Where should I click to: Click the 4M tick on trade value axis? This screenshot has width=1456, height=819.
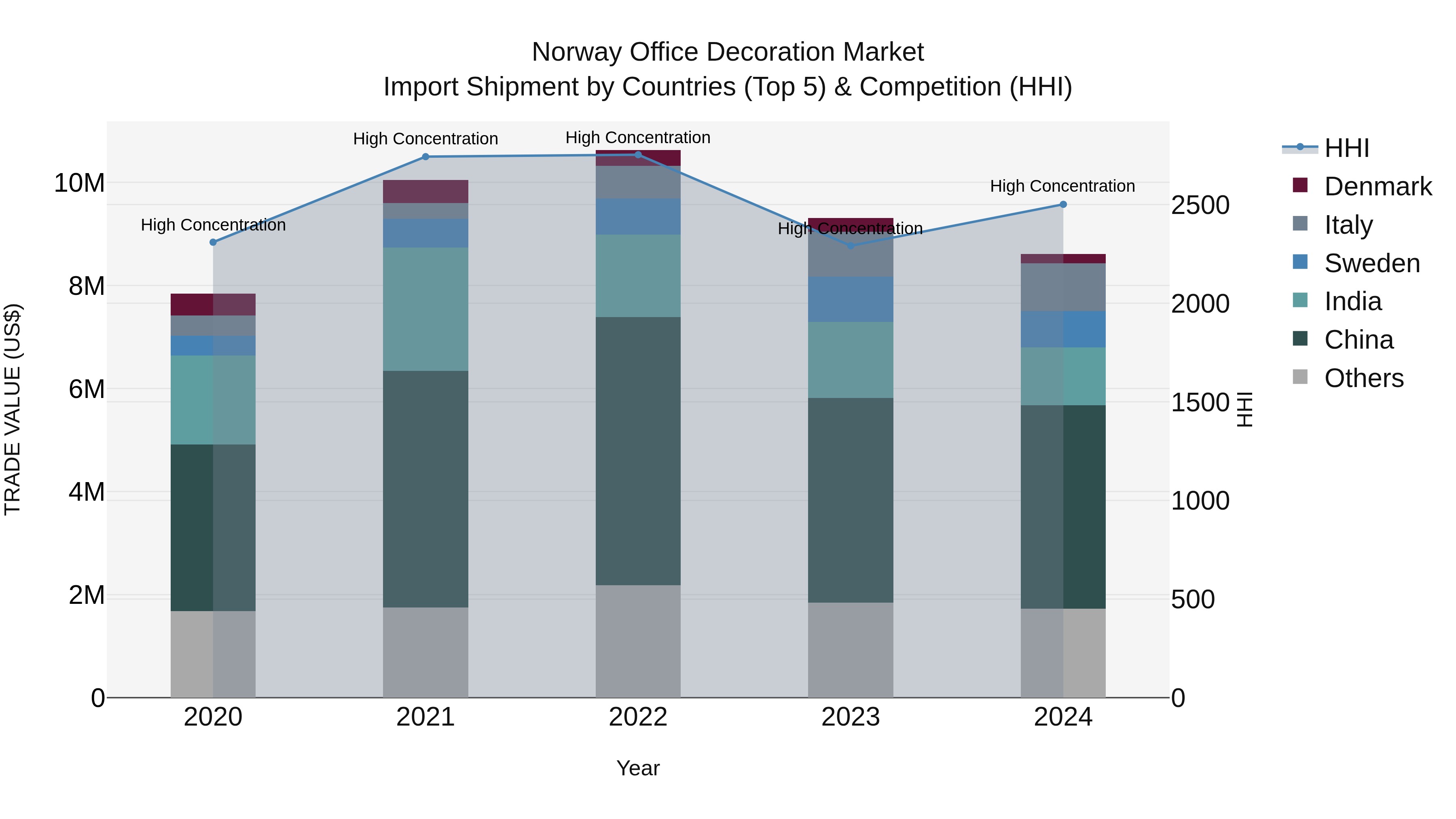87,492
